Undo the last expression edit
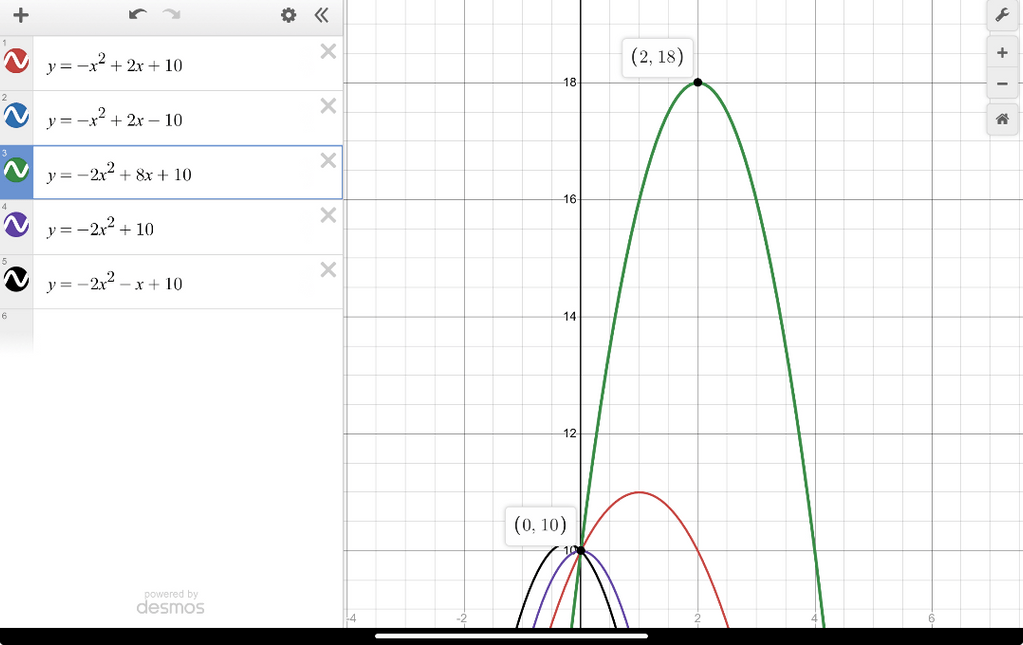This screenshot has width=1023, height=645. [x=138, y=14]
